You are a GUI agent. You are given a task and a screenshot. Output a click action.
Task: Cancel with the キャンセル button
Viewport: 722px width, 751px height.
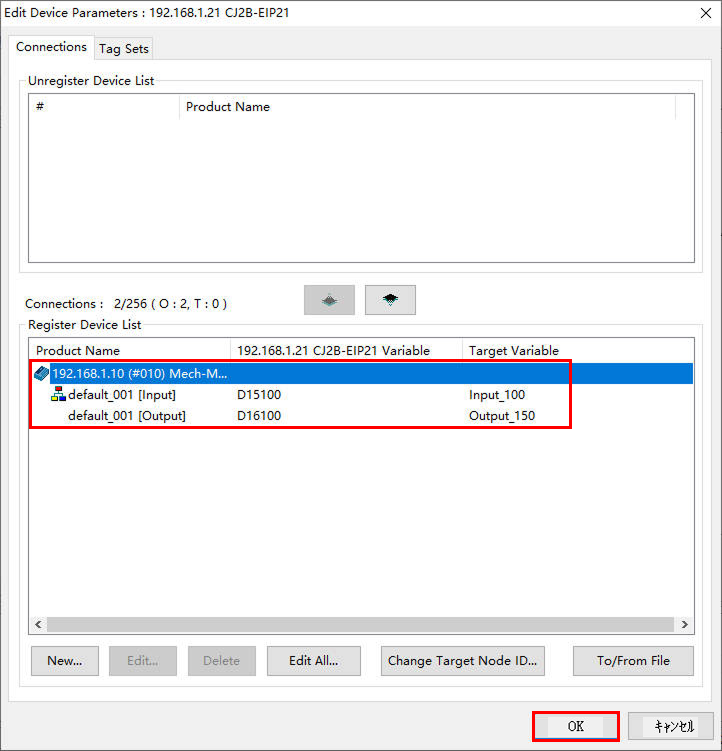(x=671, y=727)
